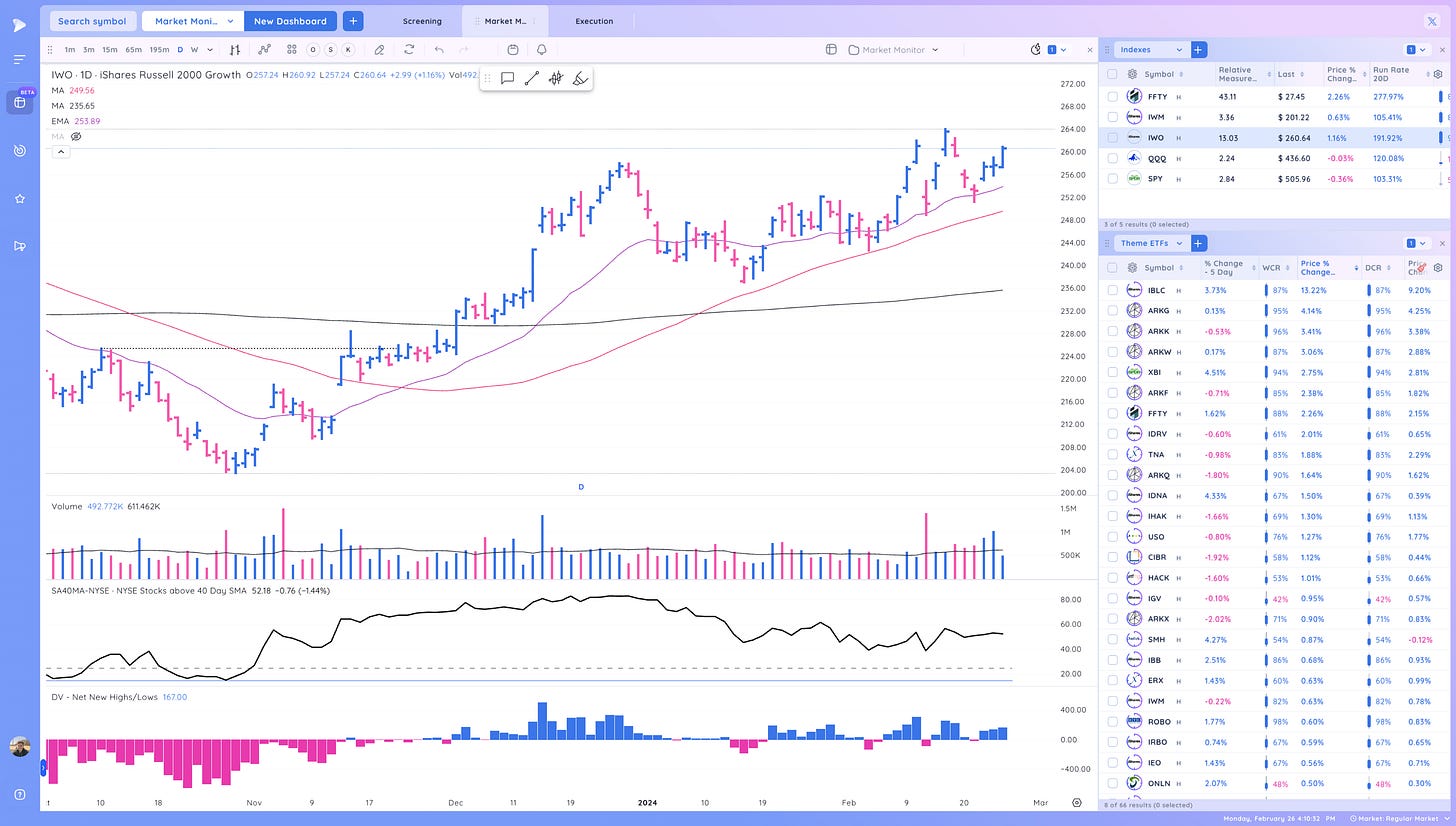Select the 65m timeframe
Screen dimensions: 1456x826
(133, 49)
